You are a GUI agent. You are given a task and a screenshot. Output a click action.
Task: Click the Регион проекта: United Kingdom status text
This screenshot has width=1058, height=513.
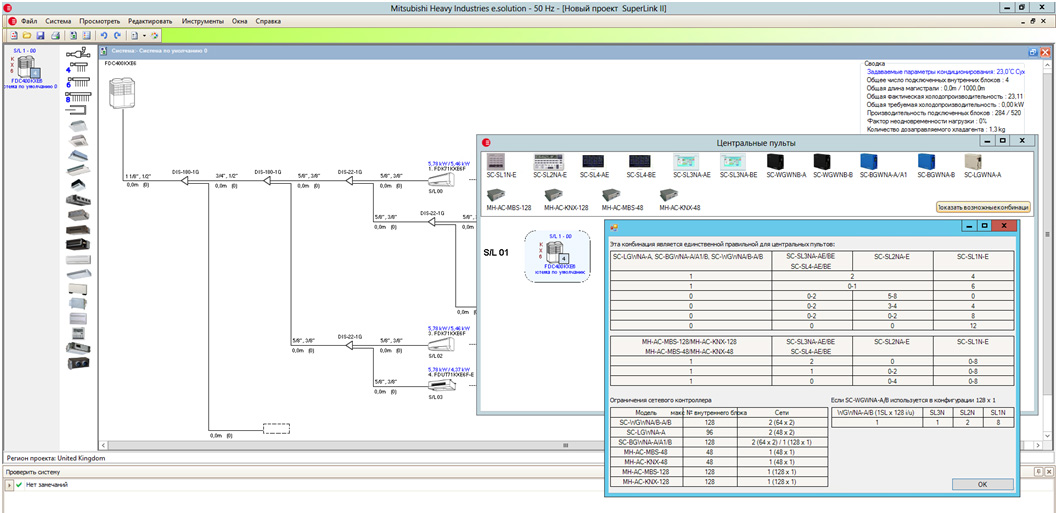coord(56,458)
